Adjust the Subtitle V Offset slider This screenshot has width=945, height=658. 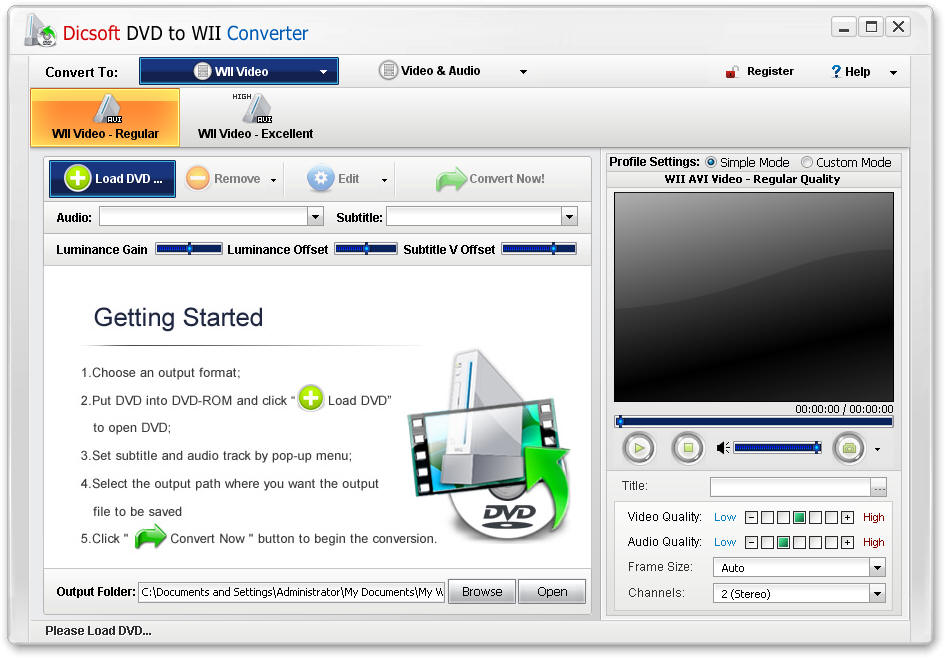(539, 249)
